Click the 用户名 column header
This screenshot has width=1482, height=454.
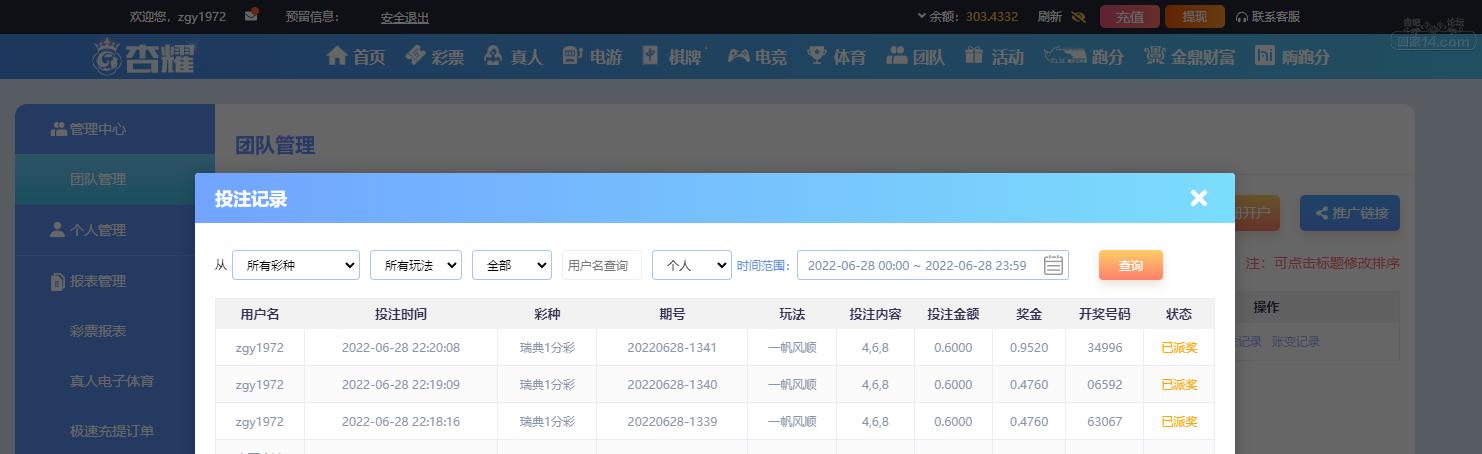[260, 314]
